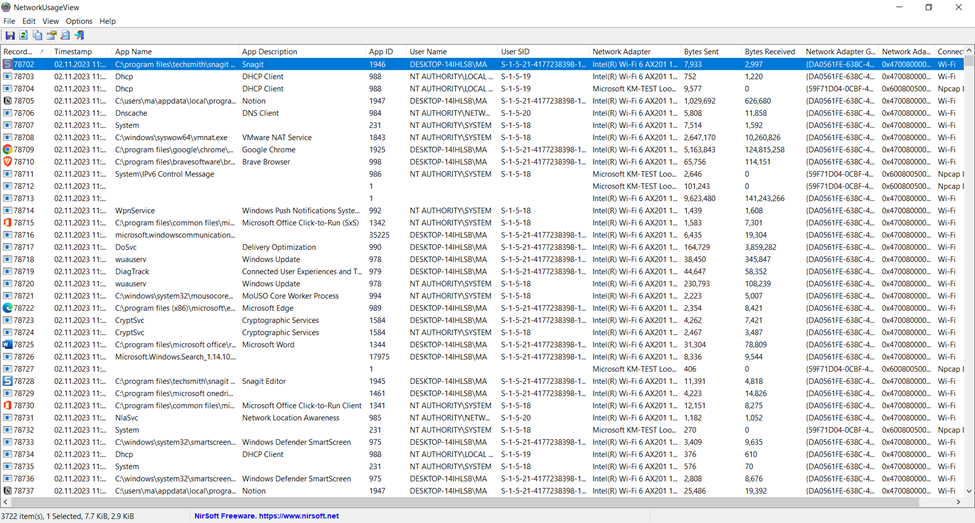Open the Options menu
The height and width of the screenshot is (523, 975).
[x=79, y=21]
